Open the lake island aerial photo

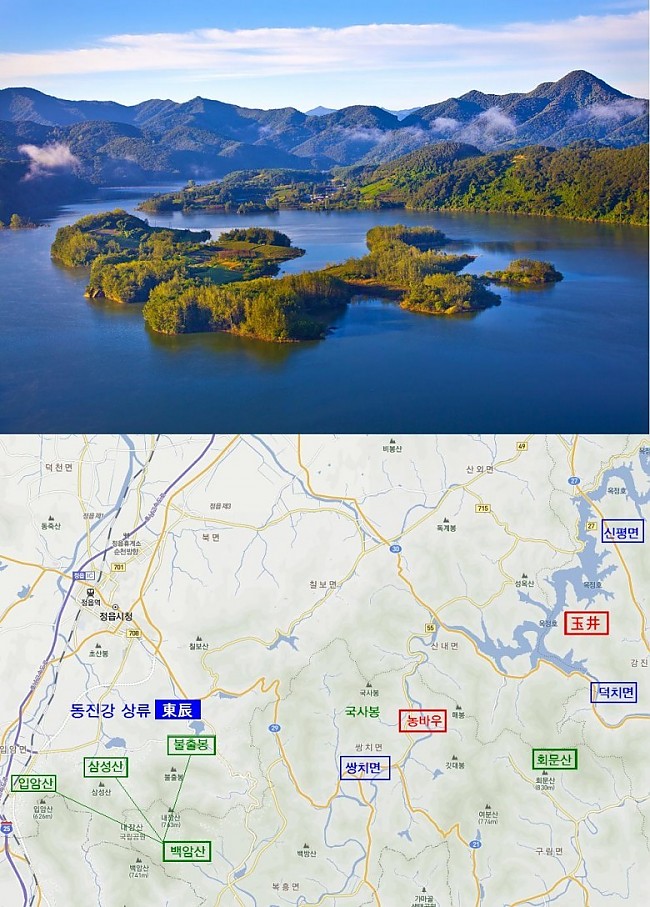(324, 216)
